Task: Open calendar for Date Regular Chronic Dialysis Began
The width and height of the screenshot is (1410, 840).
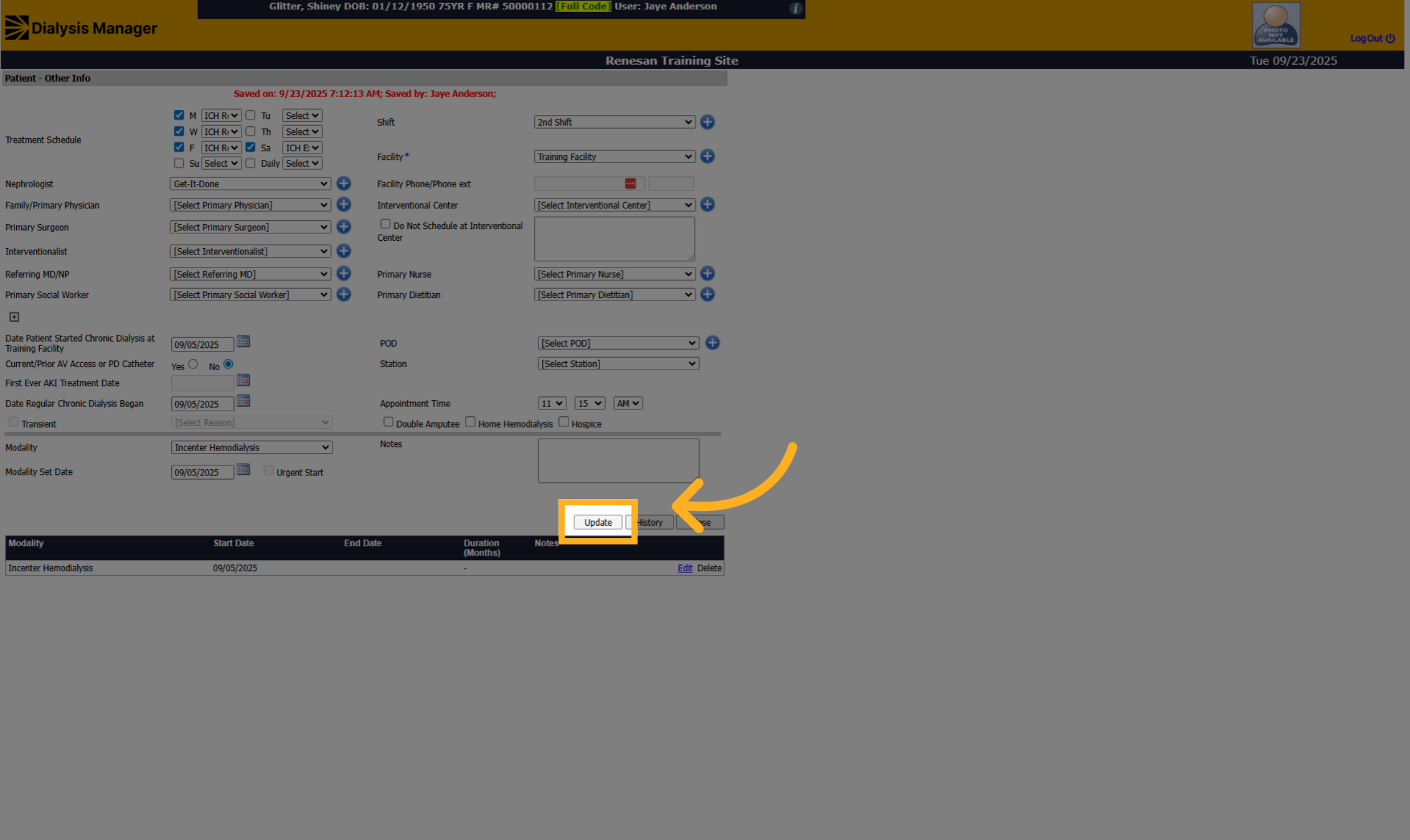Action: (243, 401)
